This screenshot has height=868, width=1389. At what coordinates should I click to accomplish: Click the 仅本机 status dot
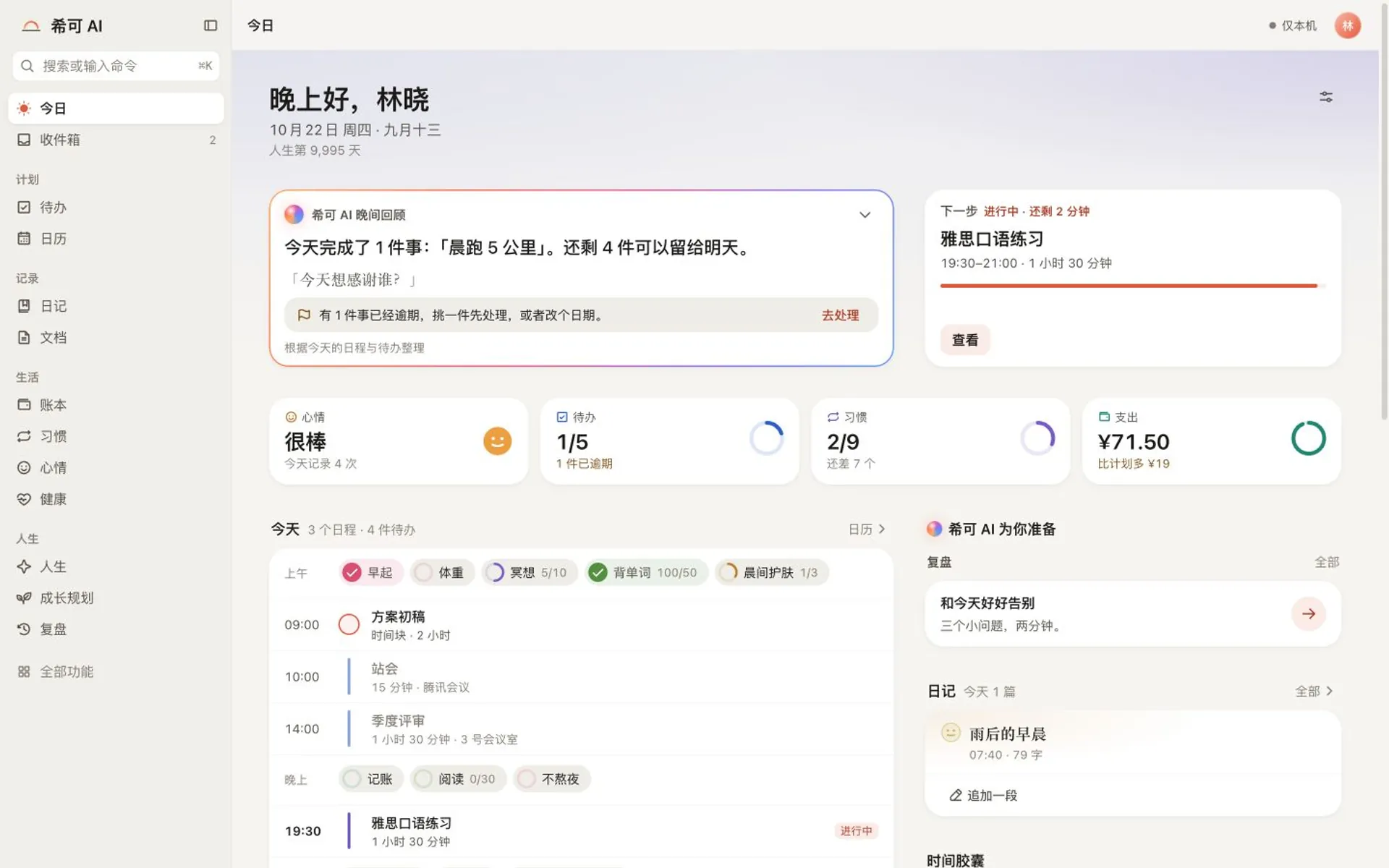click(x=1273, y=25)
